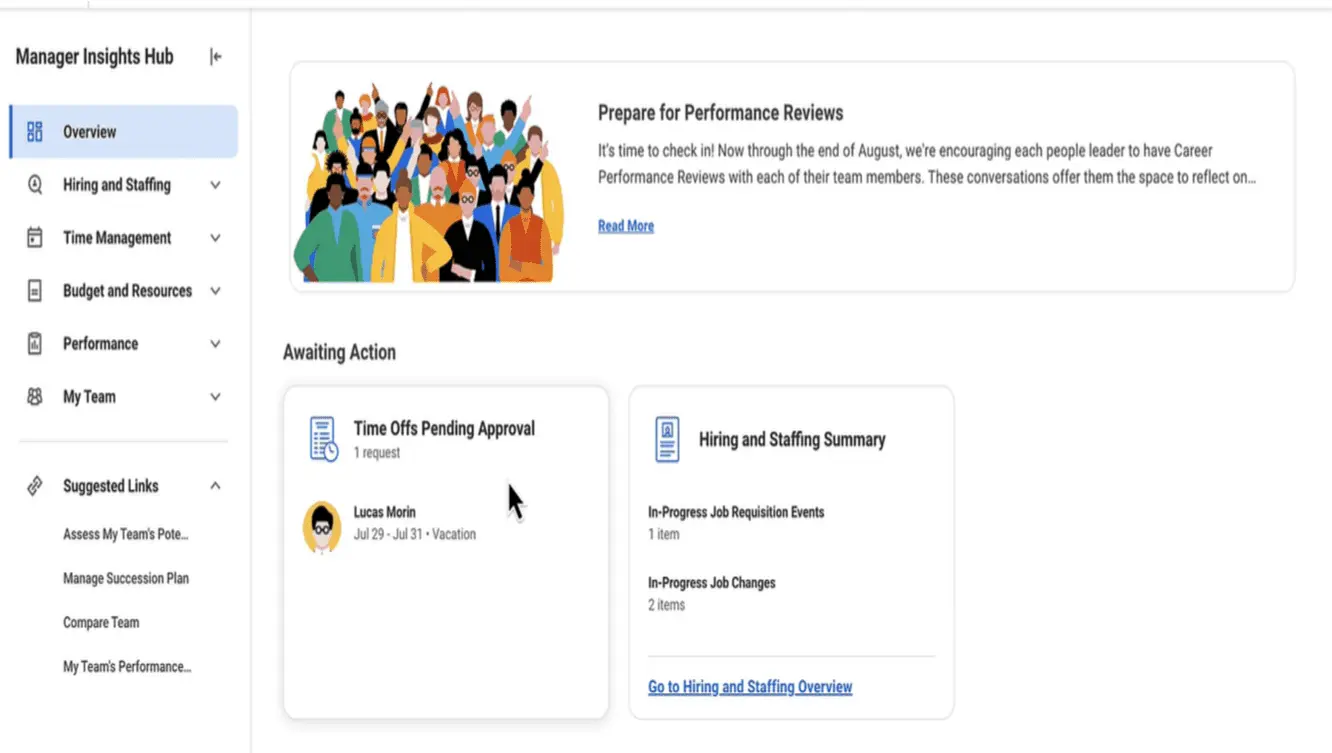
Task: Open Go to Hiring and Staffing Overview
Action: [x=750, y=687]
